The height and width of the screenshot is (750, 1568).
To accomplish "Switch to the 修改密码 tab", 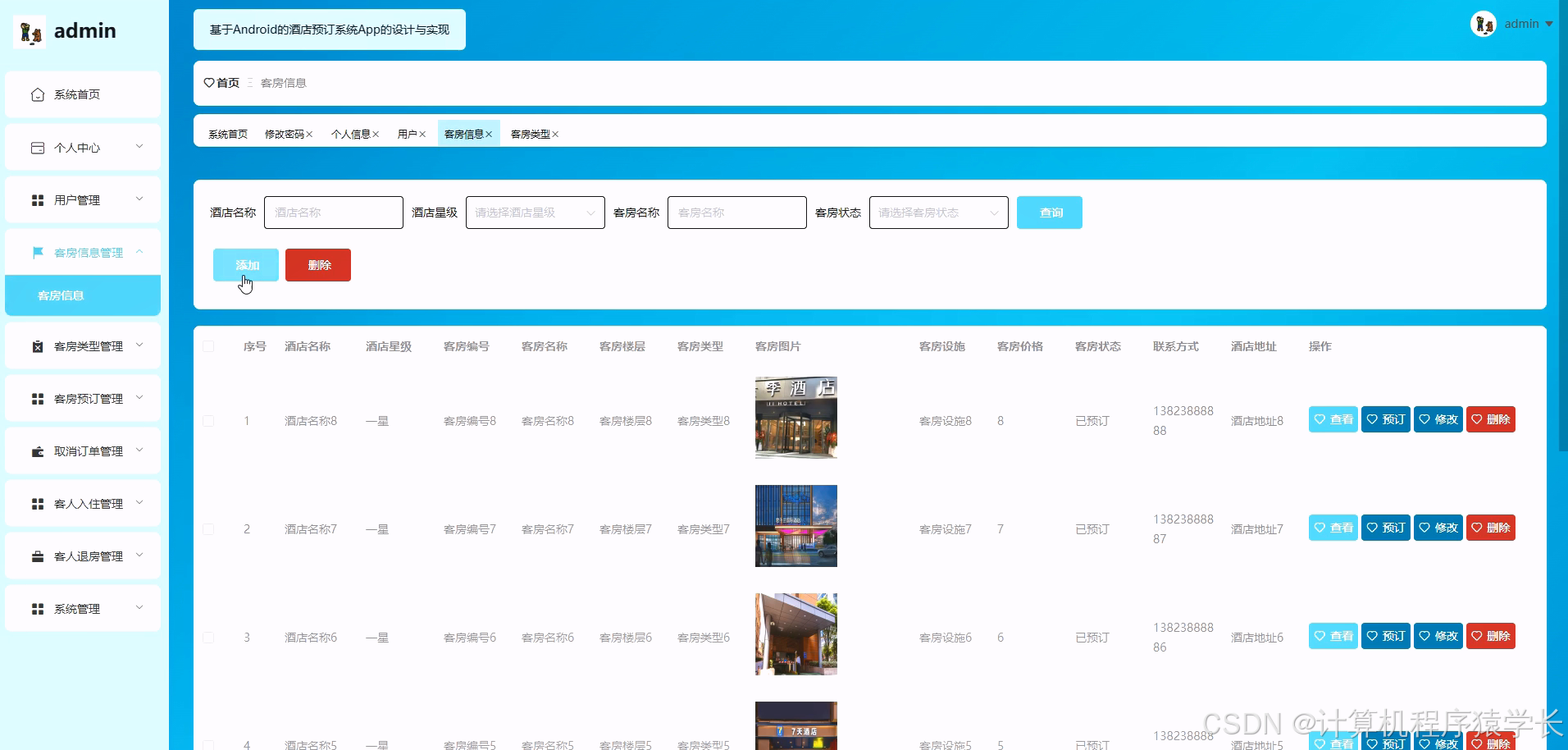I will (x=284, y=135).
